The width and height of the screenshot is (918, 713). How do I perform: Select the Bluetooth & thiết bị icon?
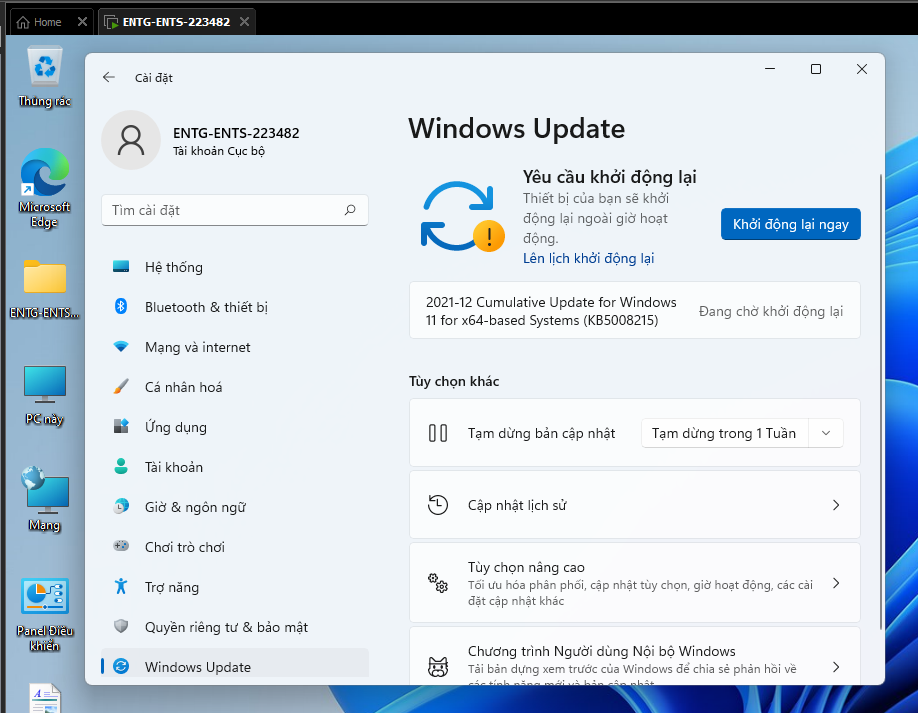point(121,306)
